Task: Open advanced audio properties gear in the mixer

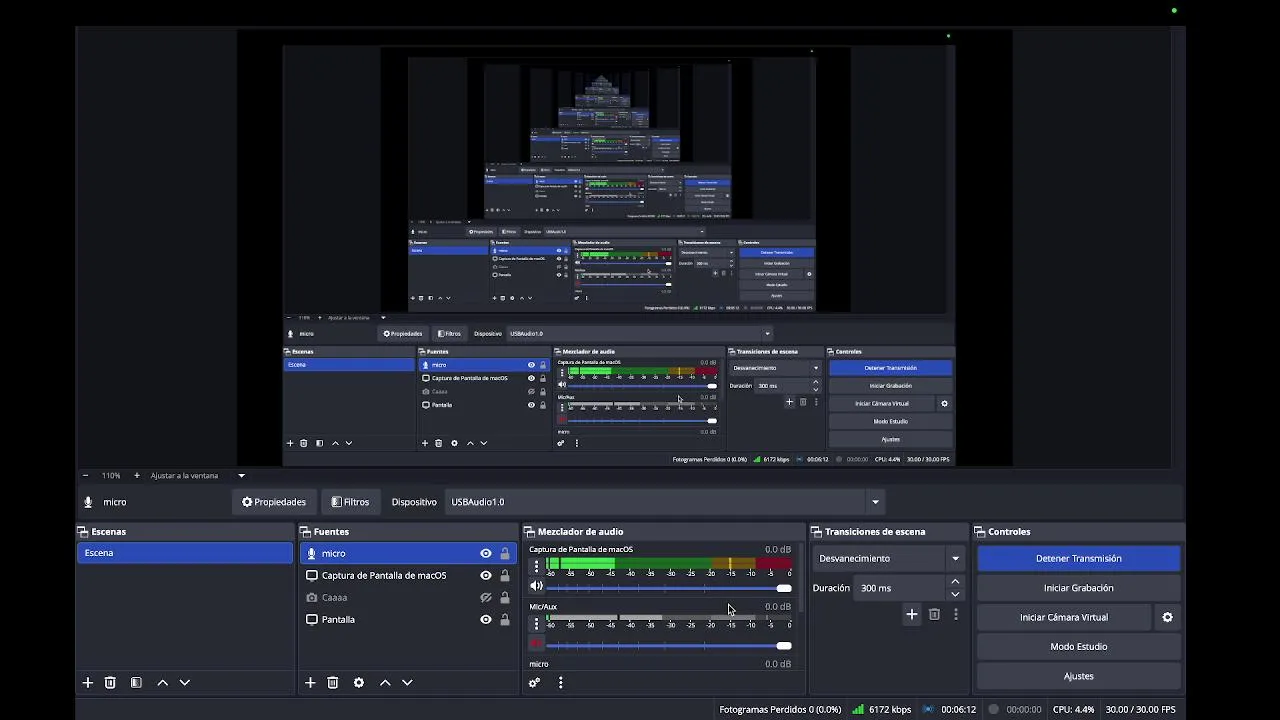Action: [534, 683]
